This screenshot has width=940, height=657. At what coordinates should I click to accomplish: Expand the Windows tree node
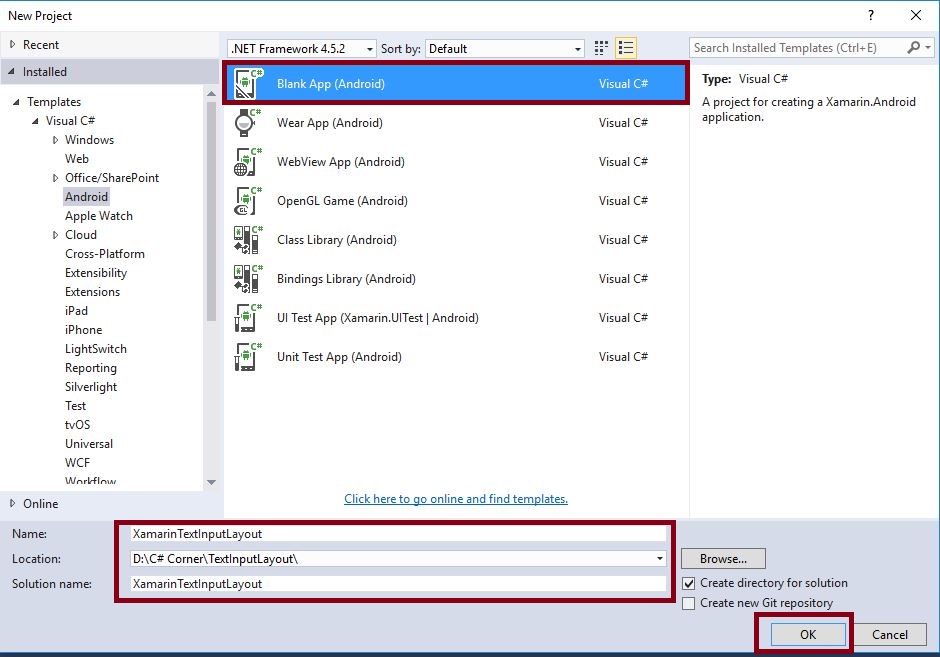[x=55, y=140]
